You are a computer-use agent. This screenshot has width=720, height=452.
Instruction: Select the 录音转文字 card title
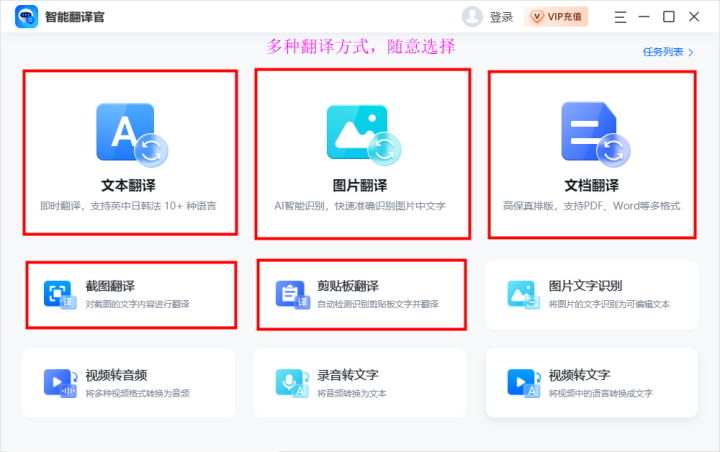[x=348, y=376]
